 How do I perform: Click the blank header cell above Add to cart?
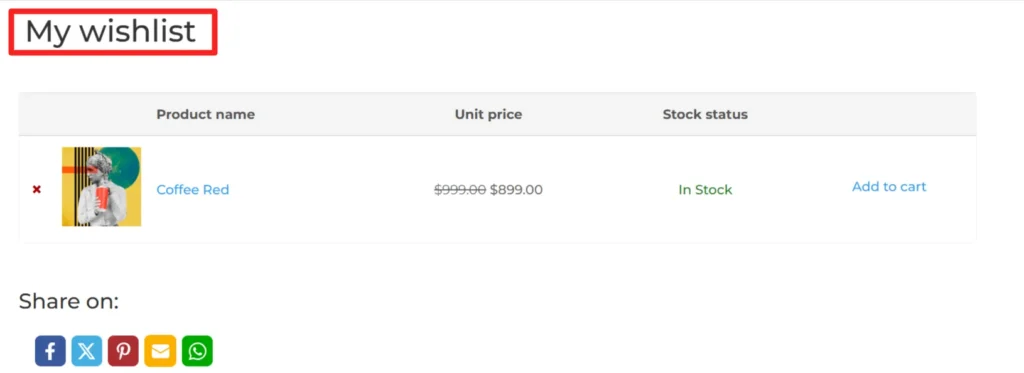pos(889,114)
